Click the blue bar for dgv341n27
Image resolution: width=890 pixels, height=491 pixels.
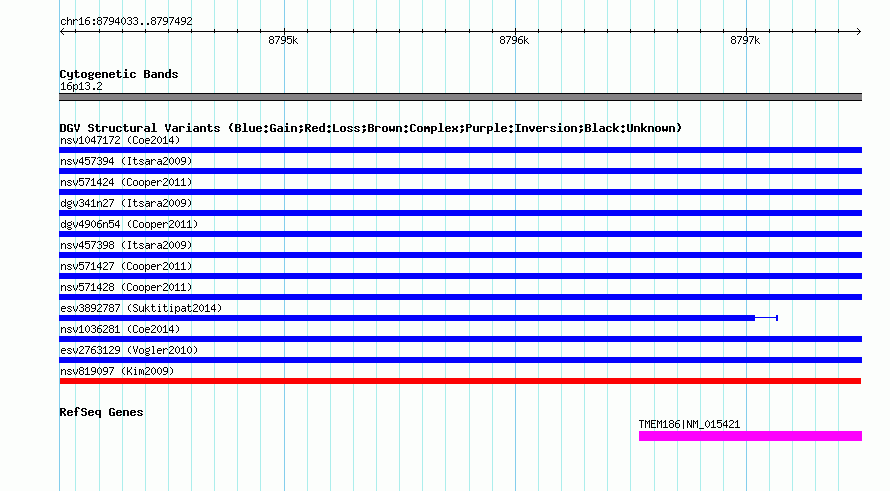click(460, 213)
